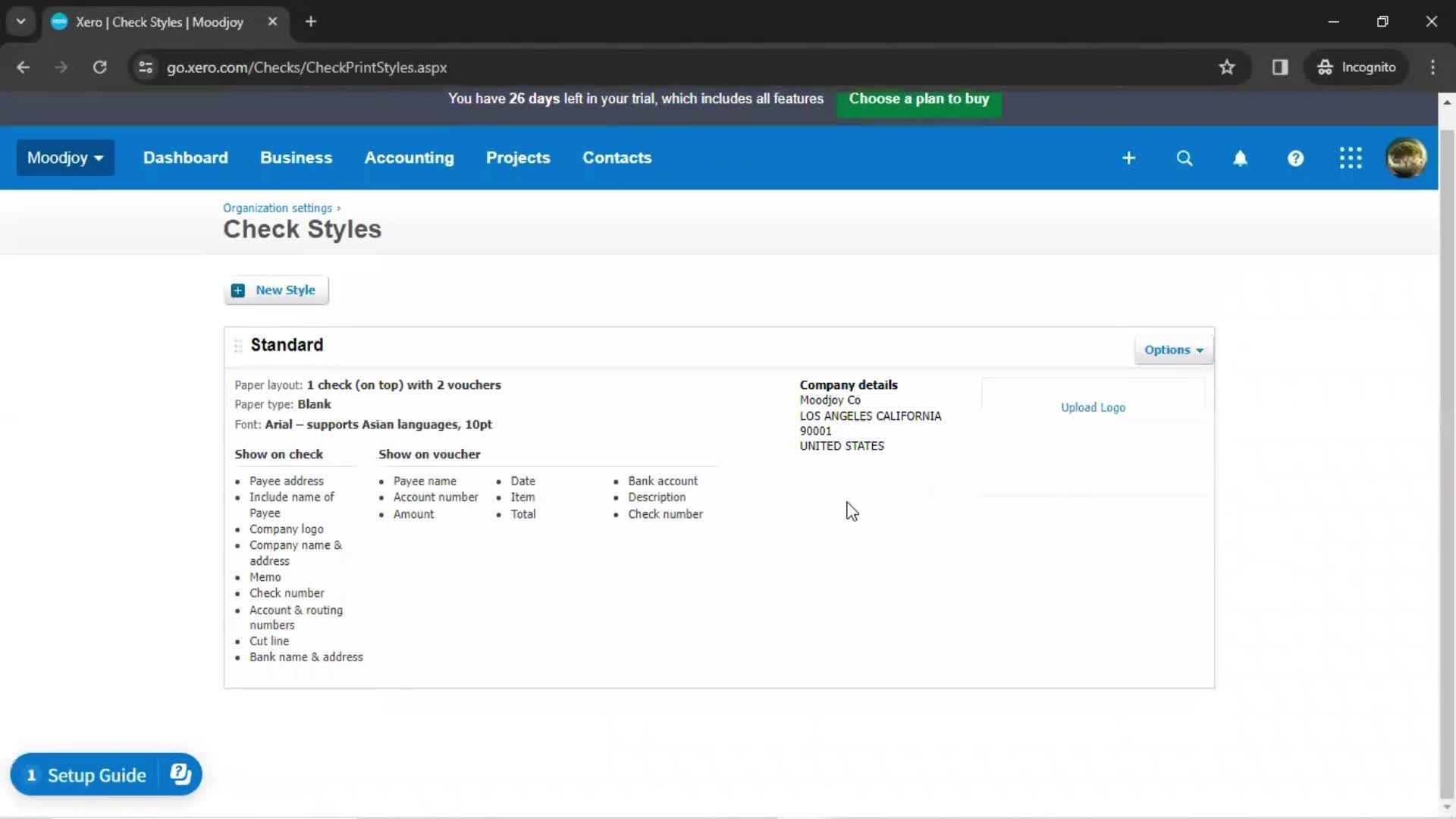Open the Business menu
1456x819 pixels.
point(296,158)
